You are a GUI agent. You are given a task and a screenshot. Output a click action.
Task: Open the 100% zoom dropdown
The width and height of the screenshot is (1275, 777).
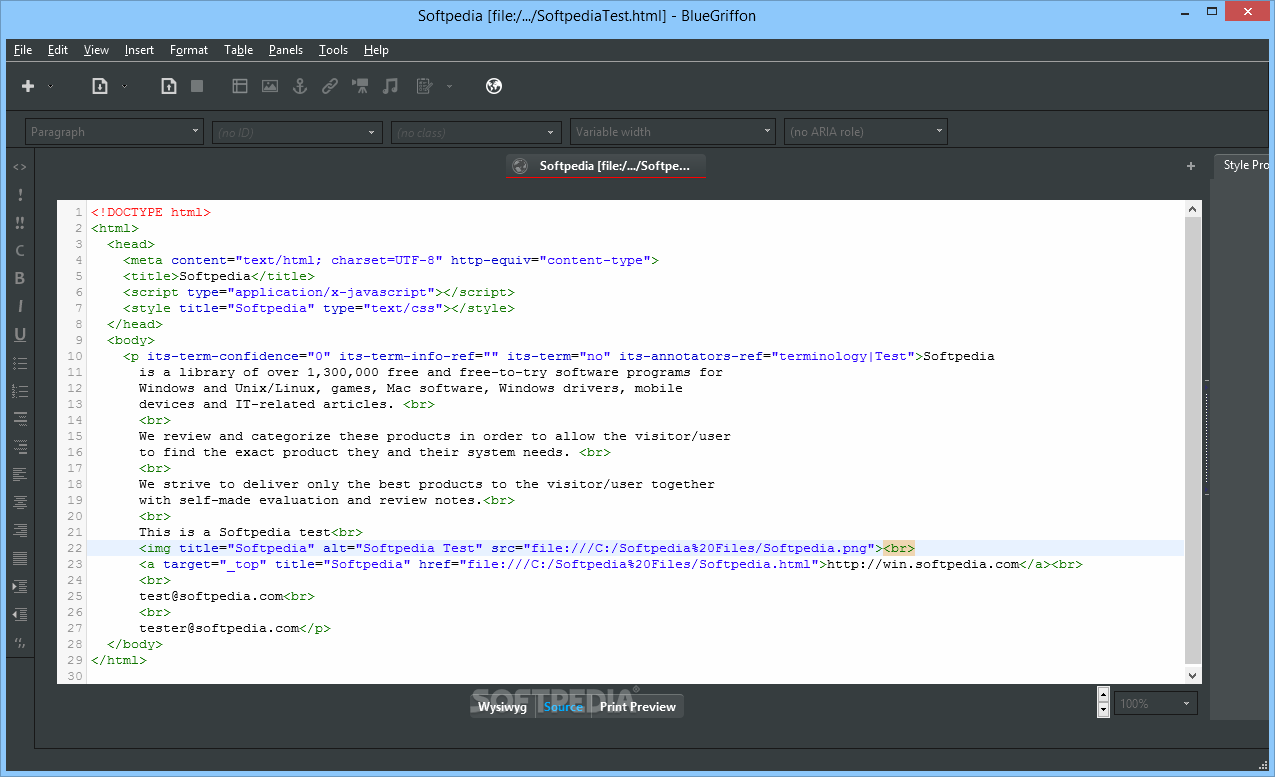1156,704
